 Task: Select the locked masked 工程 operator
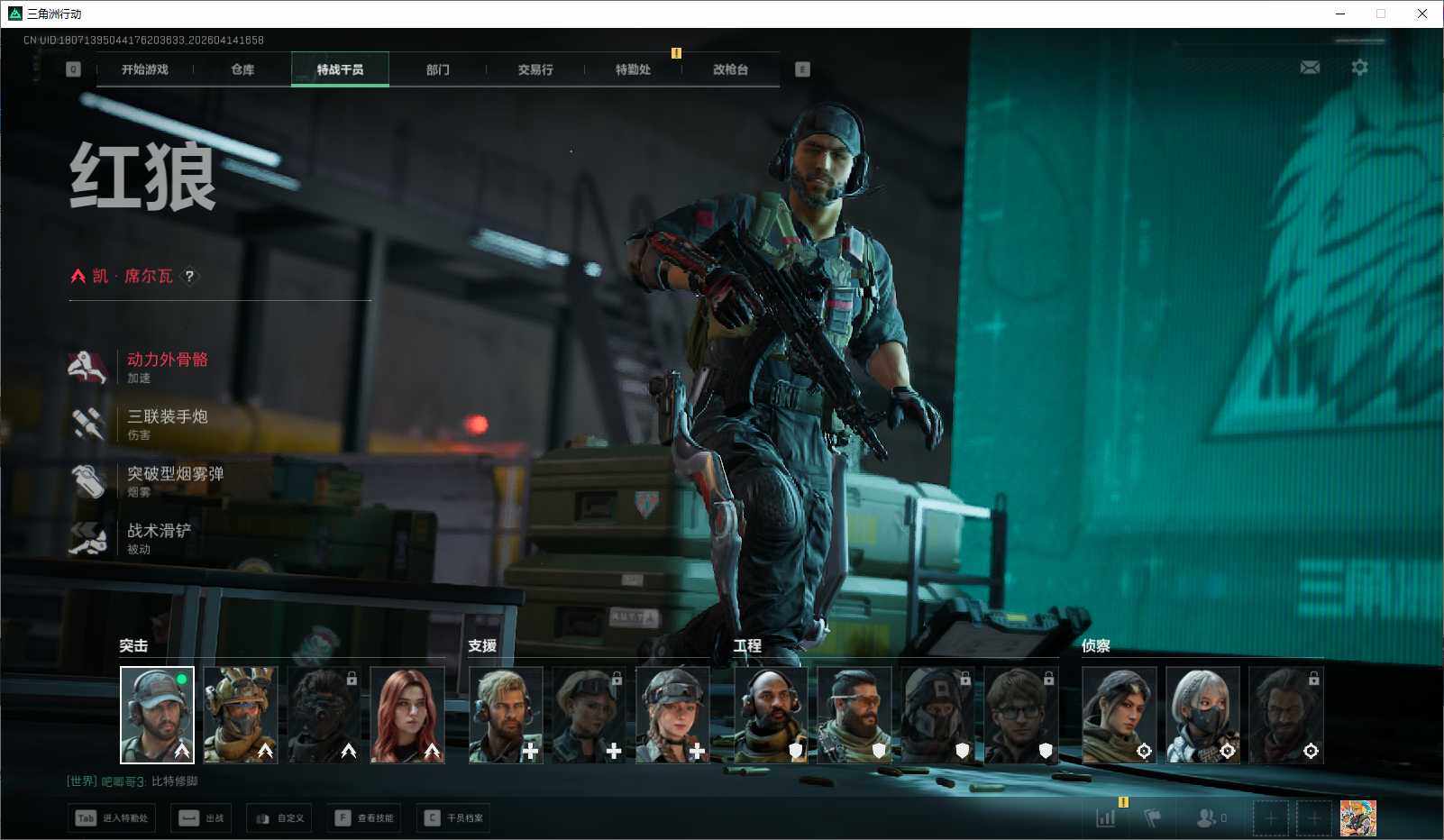click(x=938, y=715)
